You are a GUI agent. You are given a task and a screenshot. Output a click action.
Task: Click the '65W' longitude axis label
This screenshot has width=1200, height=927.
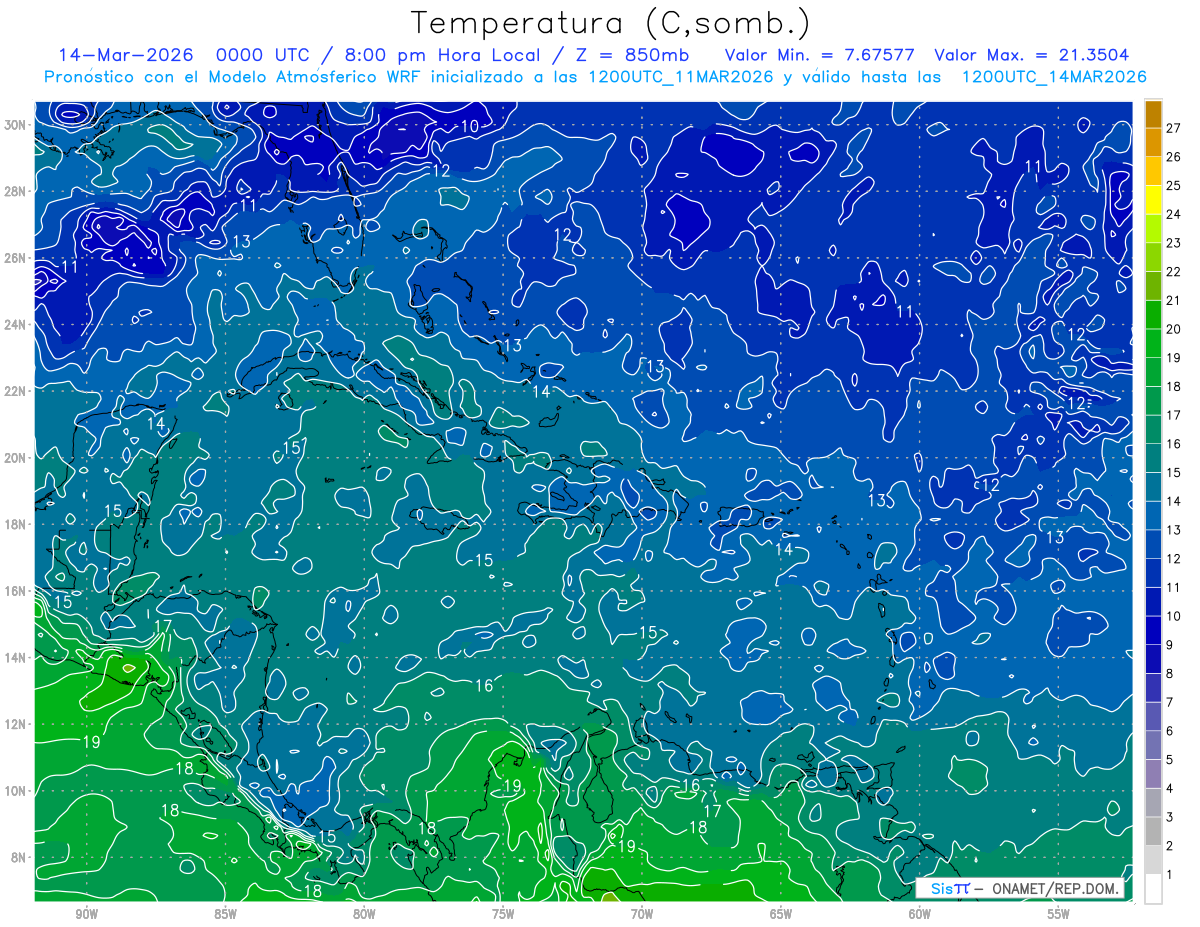781,914
